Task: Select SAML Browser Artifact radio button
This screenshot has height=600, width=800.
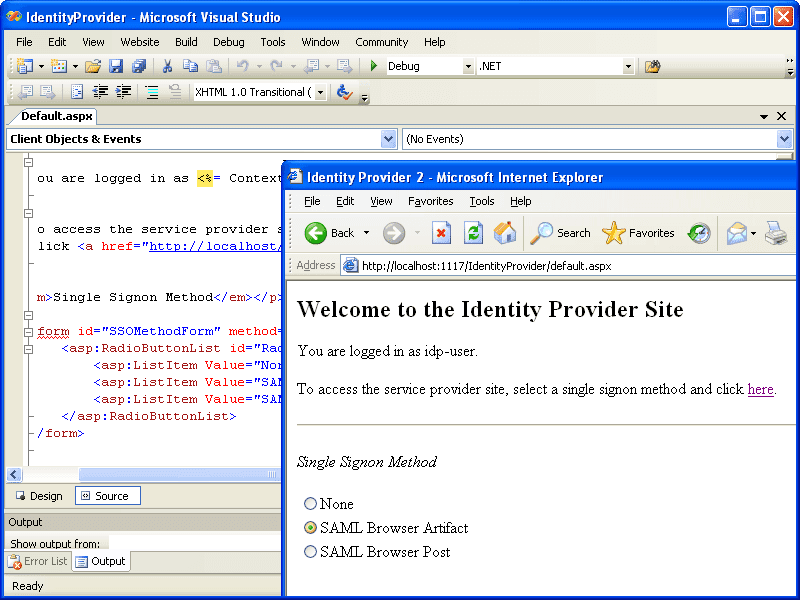Action: pyautogui.click(x=310, y=528)
